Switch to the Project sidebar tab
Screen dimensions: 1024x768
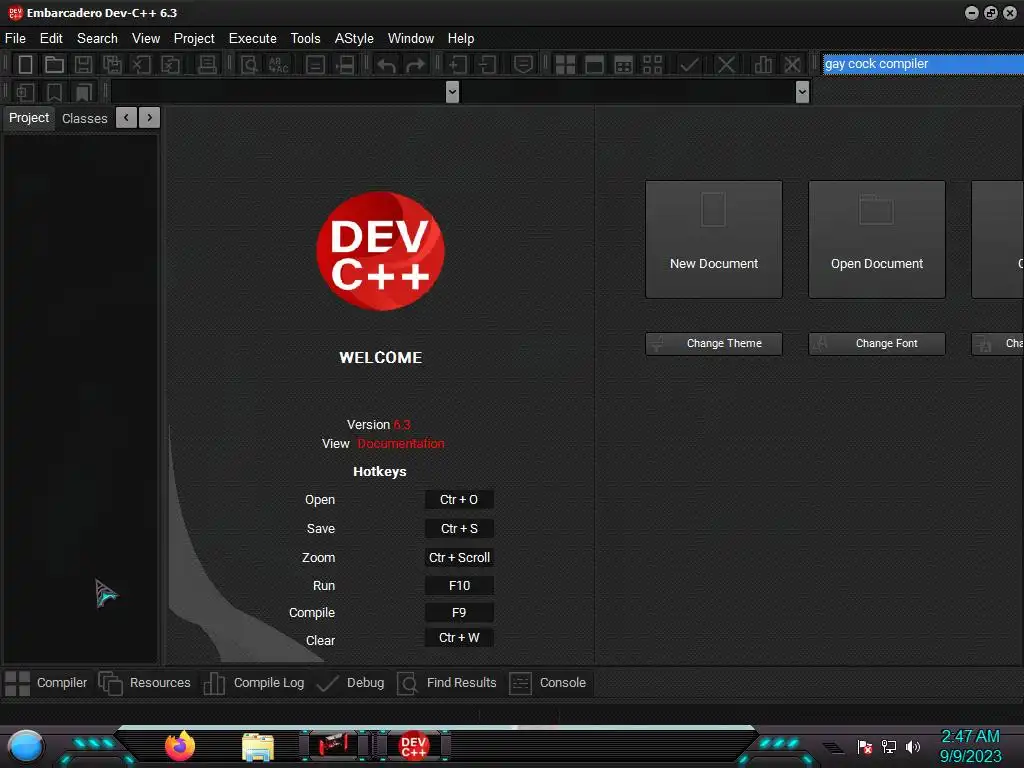(29, 118)
